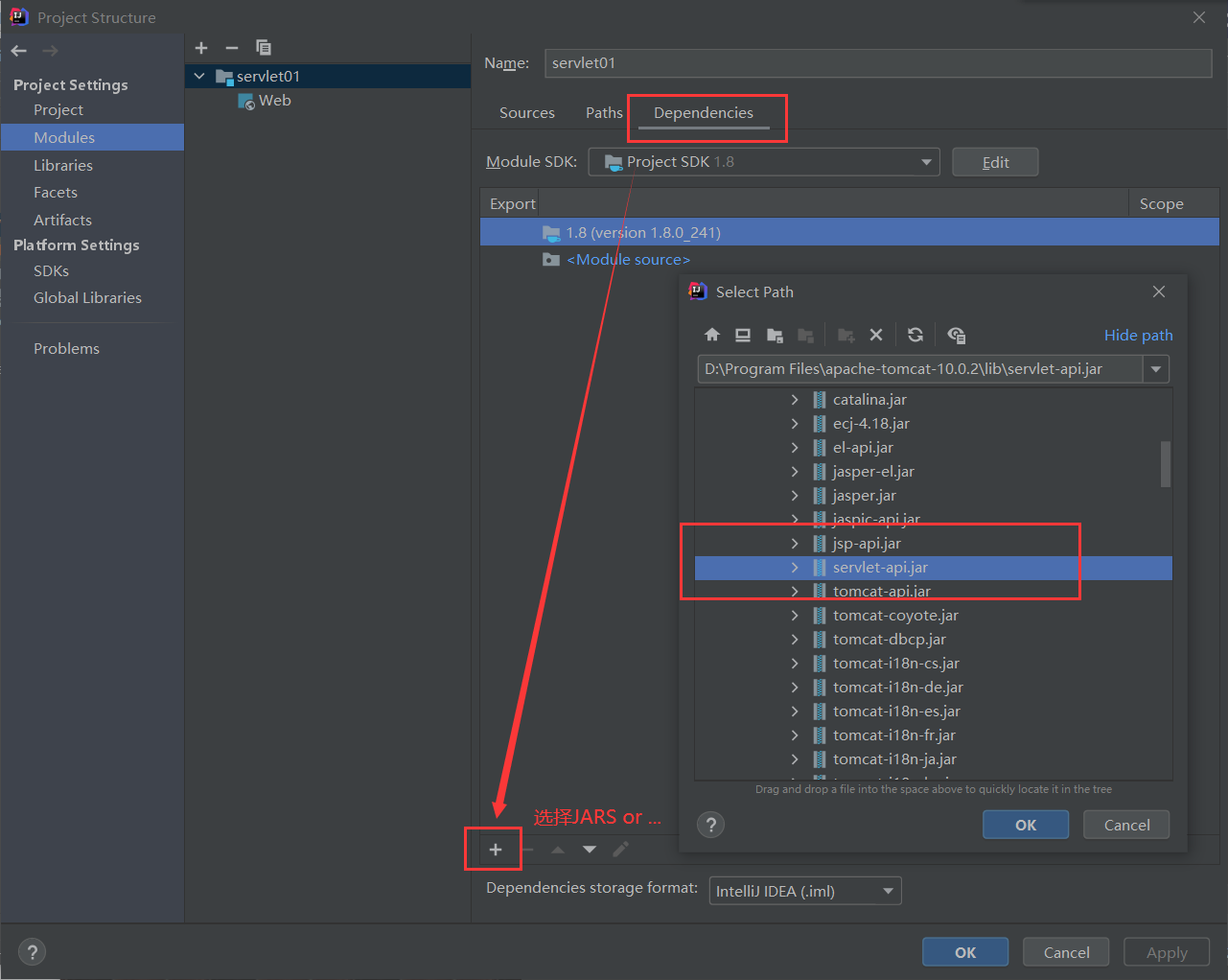Open Global Libraries settings
Image resolution: width=1228 pixels, height=980 pixels.
[87, 298]
